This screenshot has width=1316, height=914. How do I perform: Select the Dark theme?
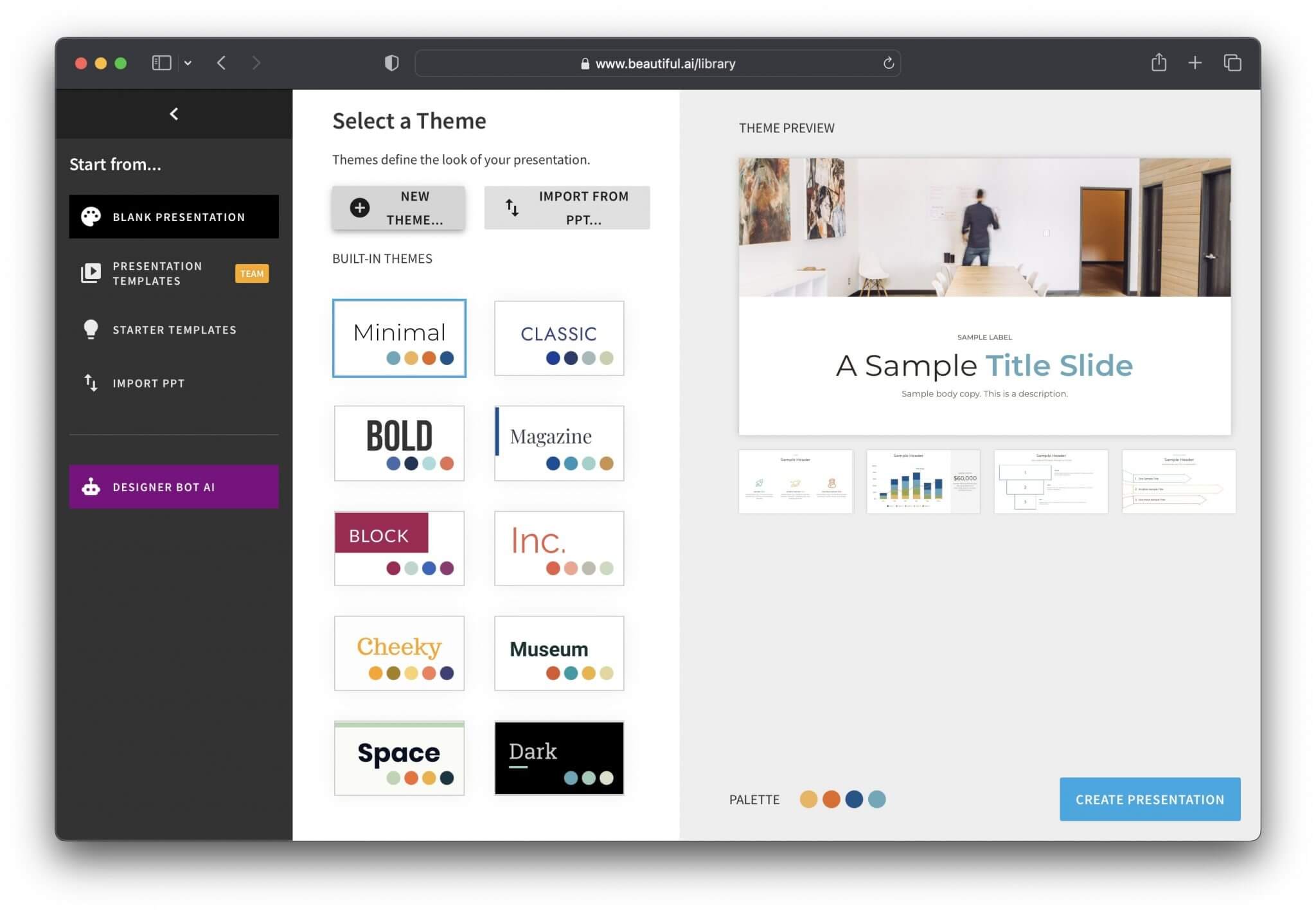[558, 758]
